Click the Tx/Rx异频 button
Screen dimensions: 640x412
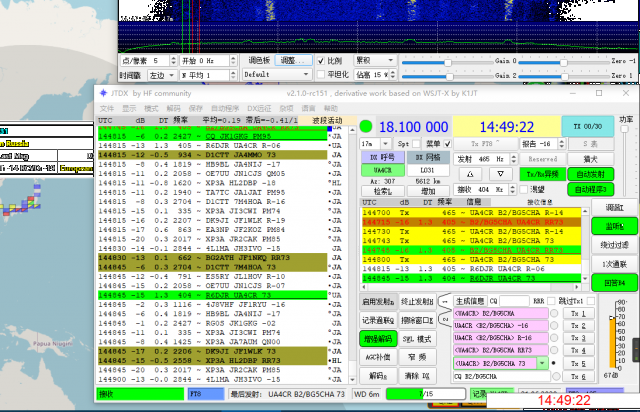(542, 174)
